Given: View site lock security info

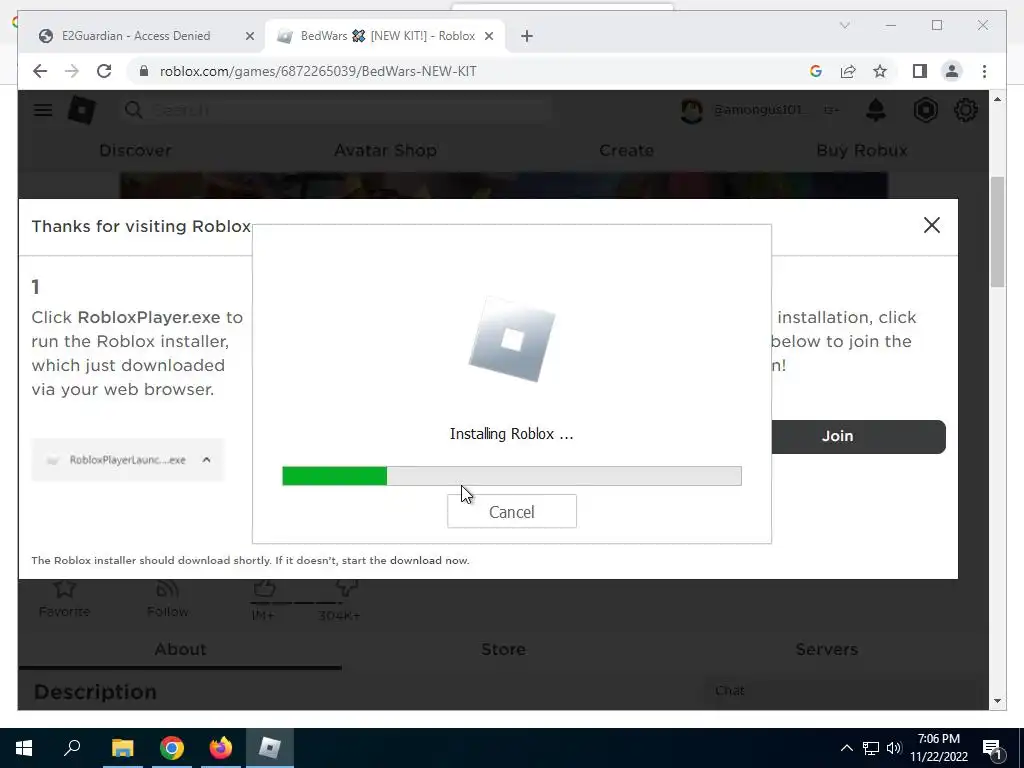Looking at the screenshot, I should pos(144,71).
